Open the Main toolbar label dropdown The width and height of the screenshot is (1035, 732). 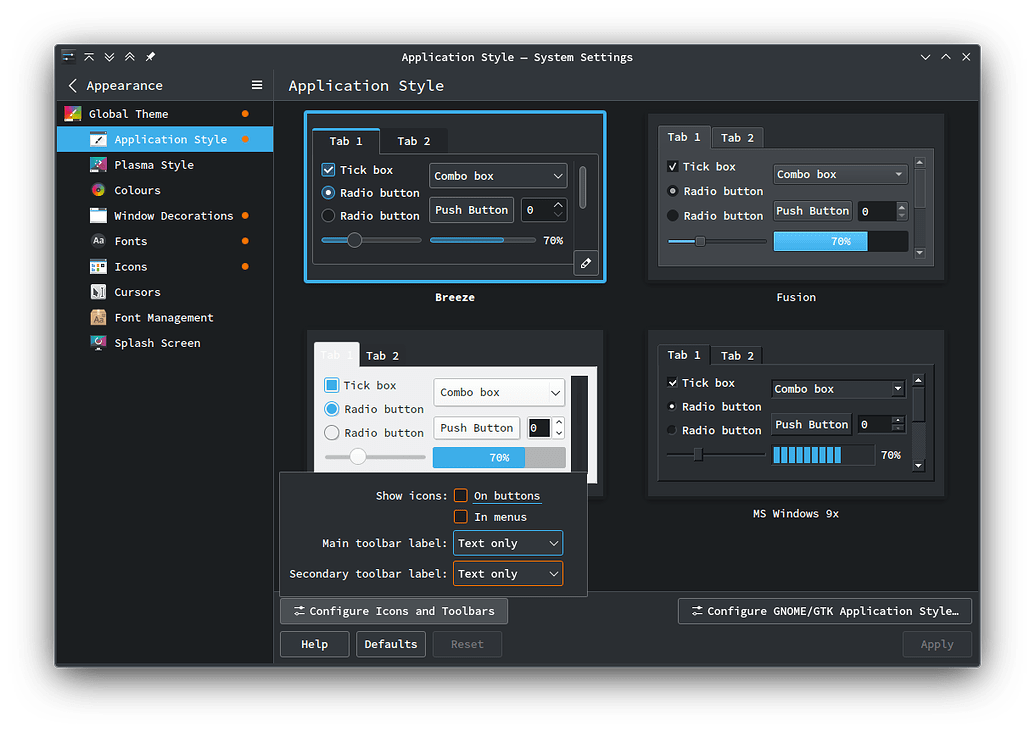point(507,543)
